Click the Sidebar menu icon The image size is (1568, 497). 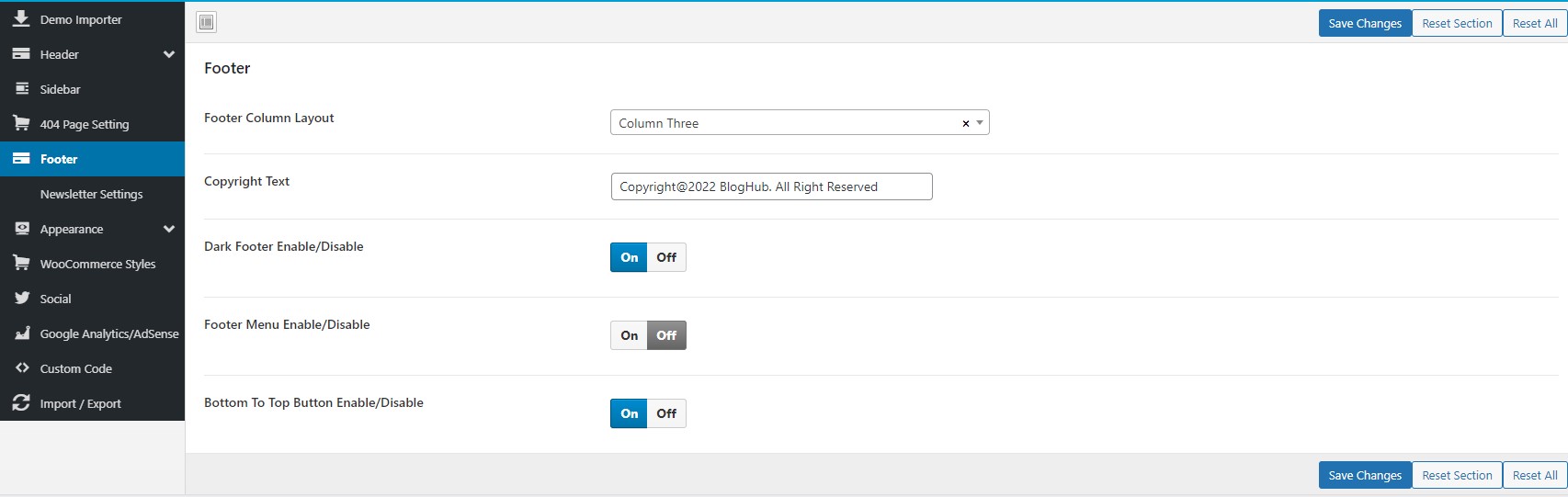[22, 88]
